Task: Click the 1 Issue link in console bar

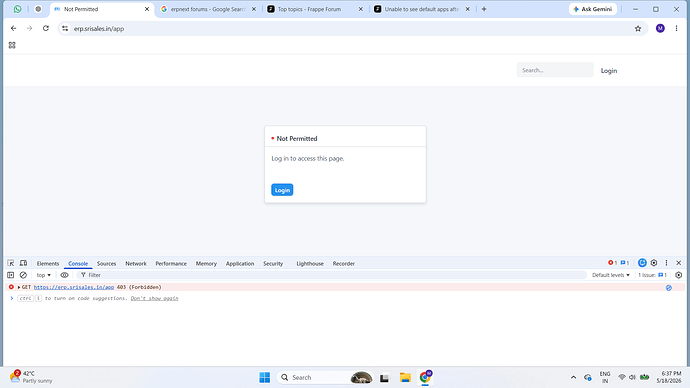Action: click(x=653, y=275)
